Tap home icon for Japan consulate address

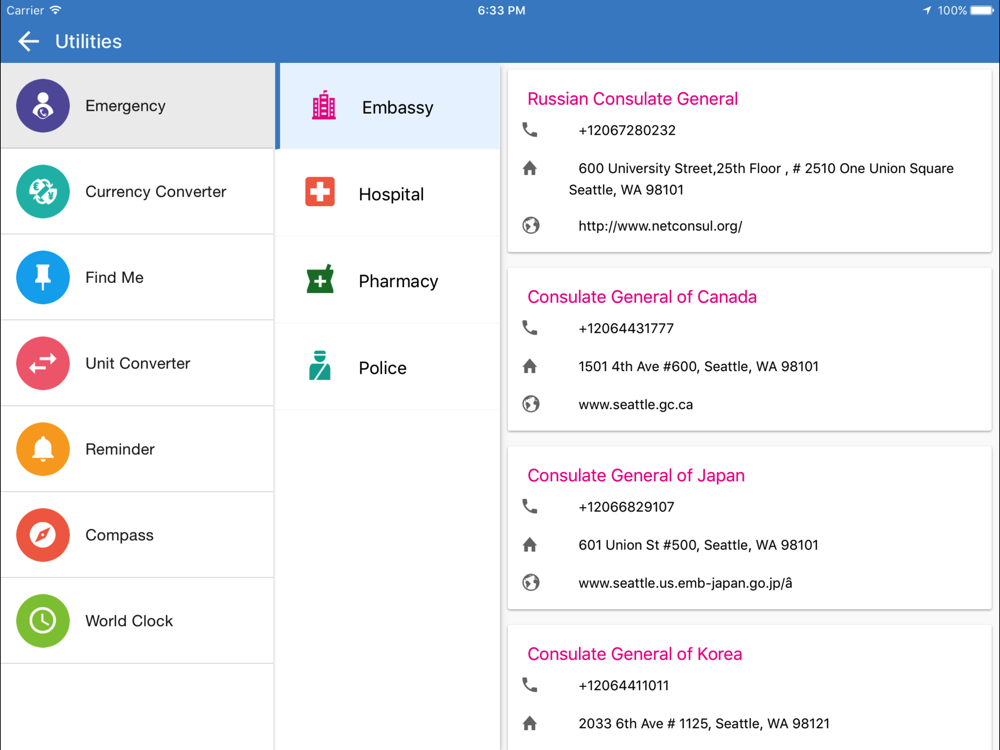tap(530, 545)
